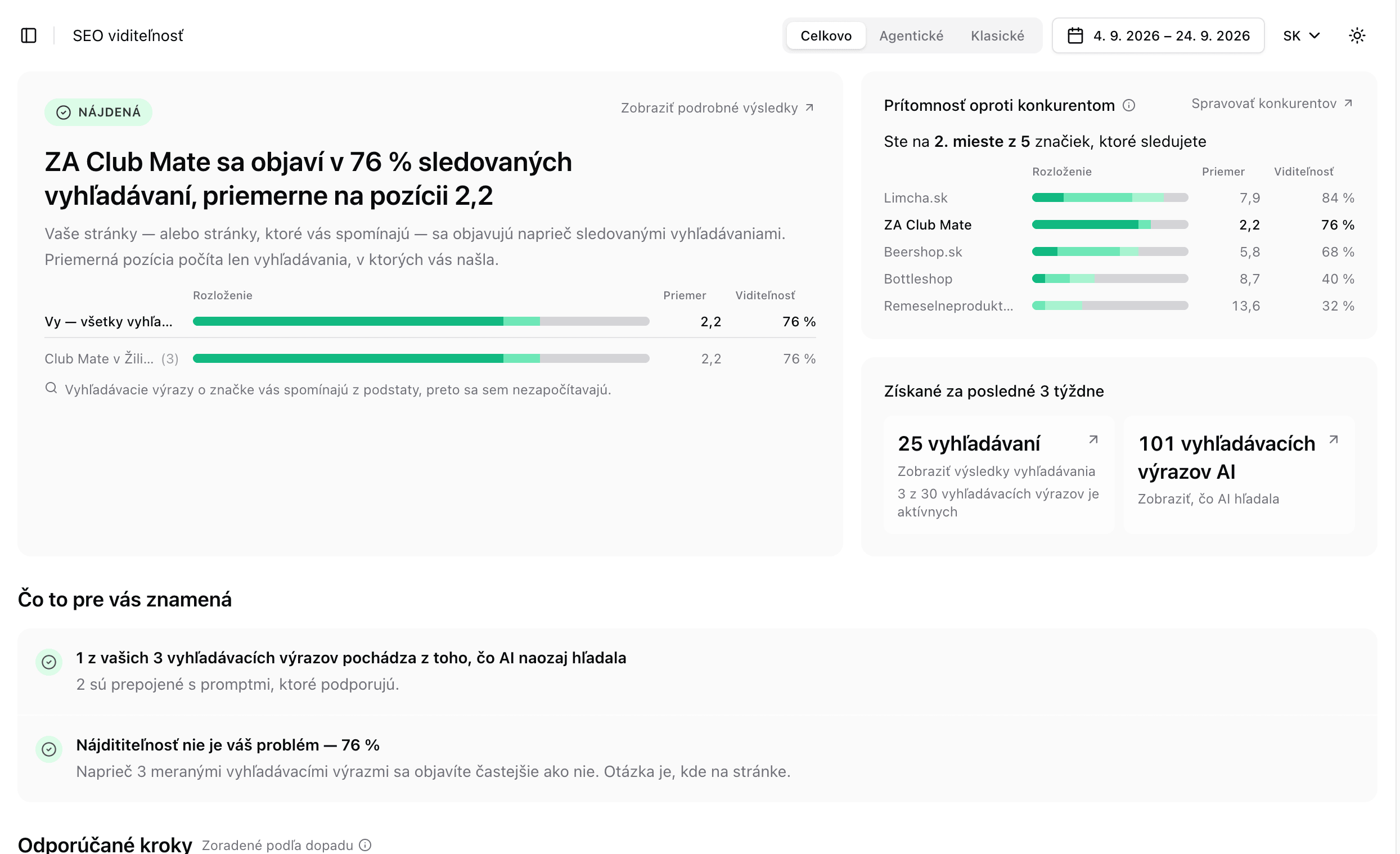1400x854 pixels.
Task: Click check icon beside 1 z vašich 3 výrazov
Action: coord(49,662)
